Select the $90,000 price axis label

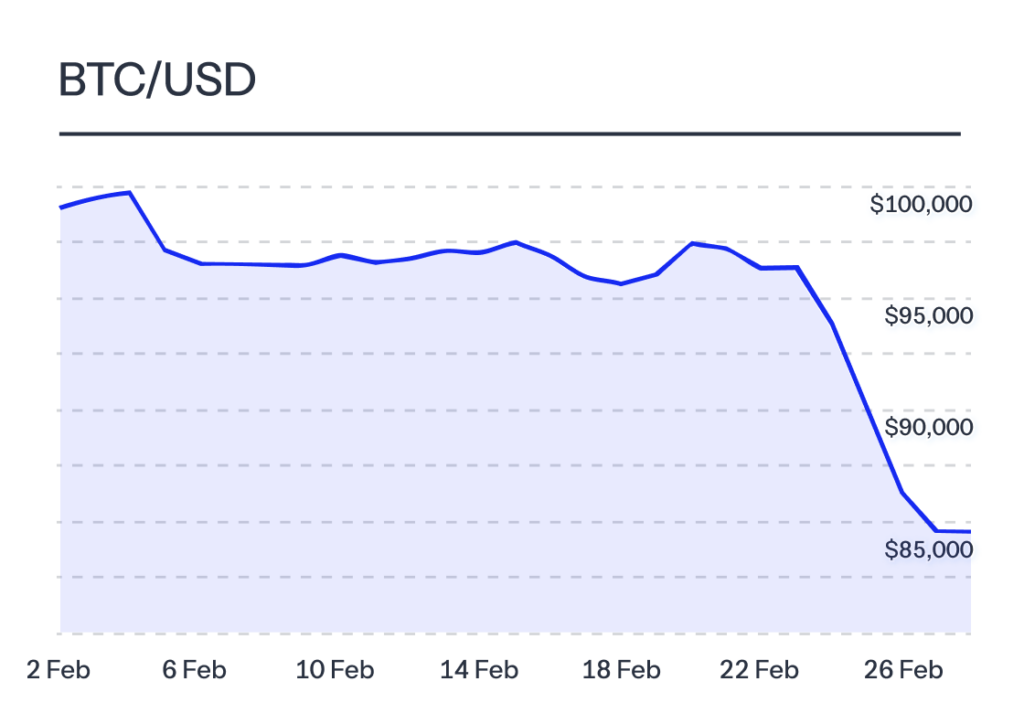click(930, 428)
